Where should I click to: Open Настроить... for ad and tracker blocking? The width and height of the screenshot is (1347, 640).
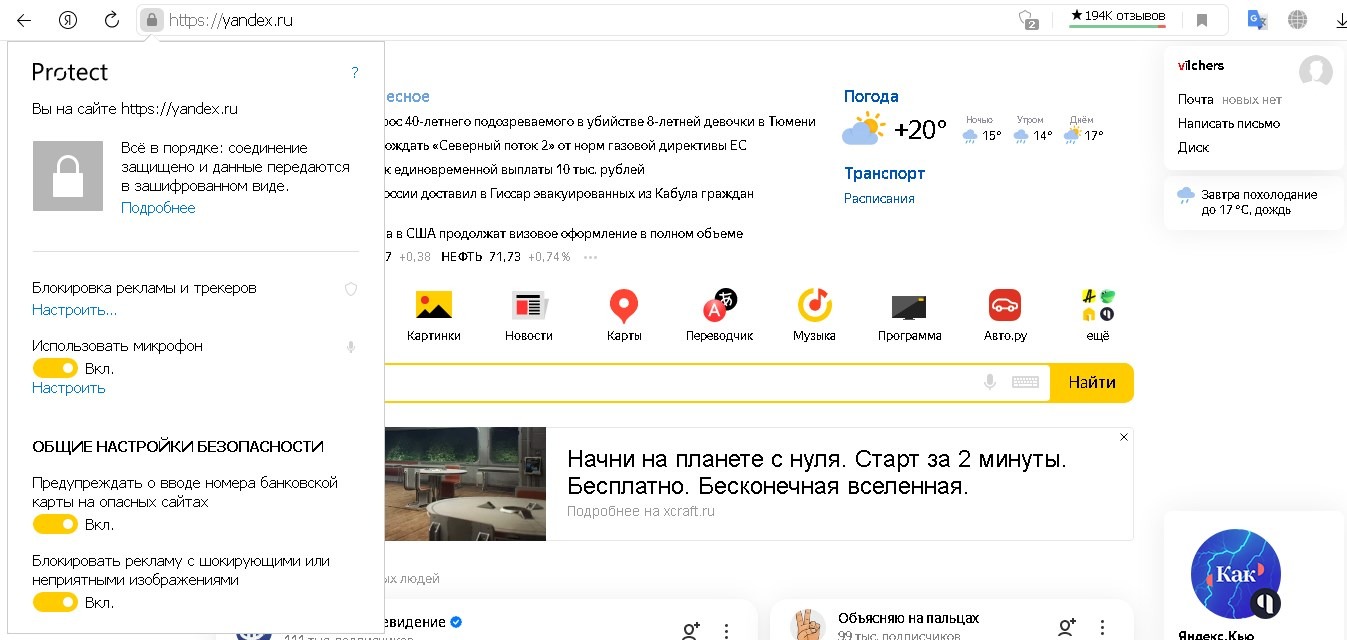pyautogui.click(x=74, y=310)
